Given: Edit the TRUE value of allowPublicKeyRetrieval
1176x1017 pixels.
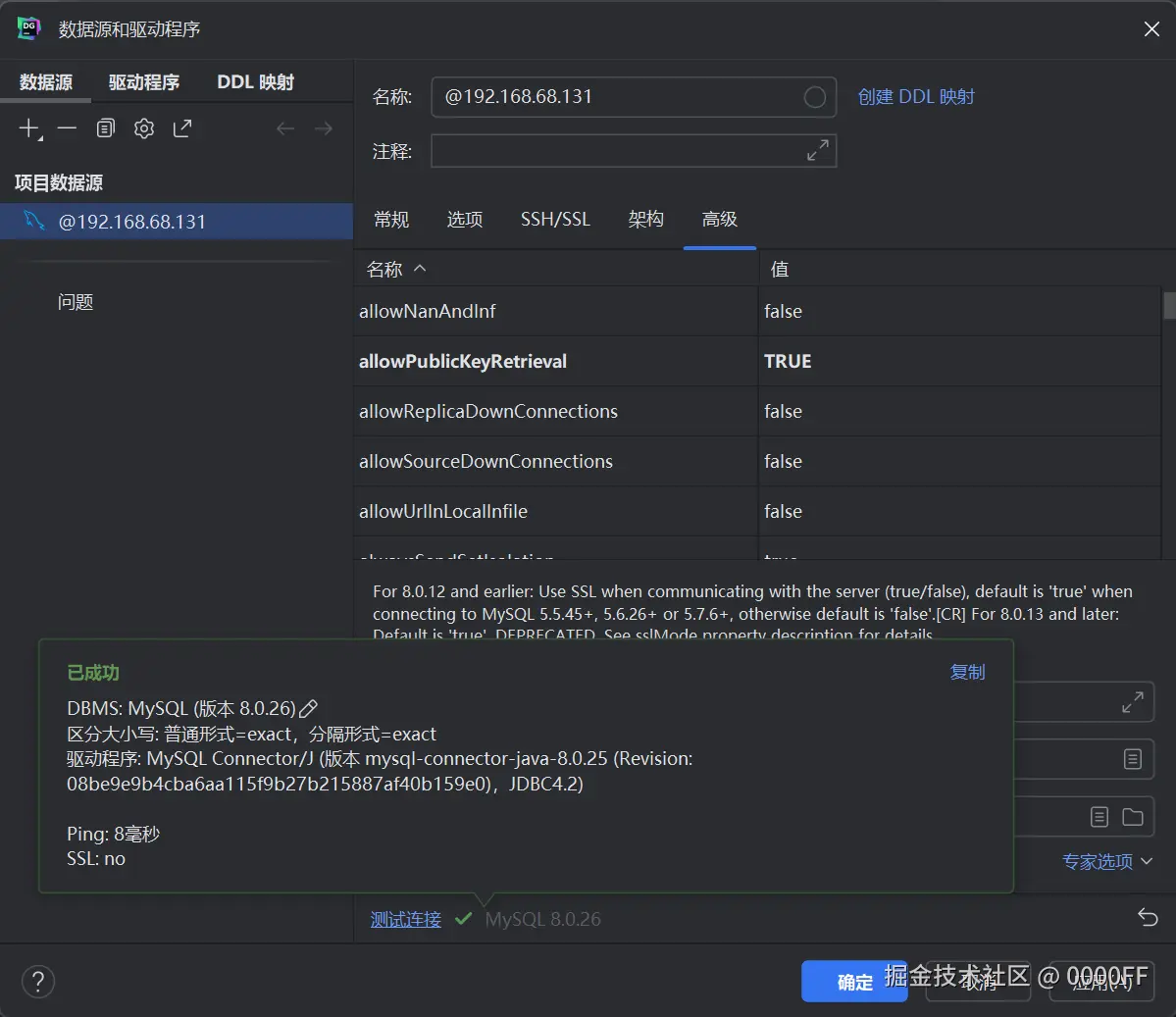Looking at the screenshot, I should [x=960, y=362].
